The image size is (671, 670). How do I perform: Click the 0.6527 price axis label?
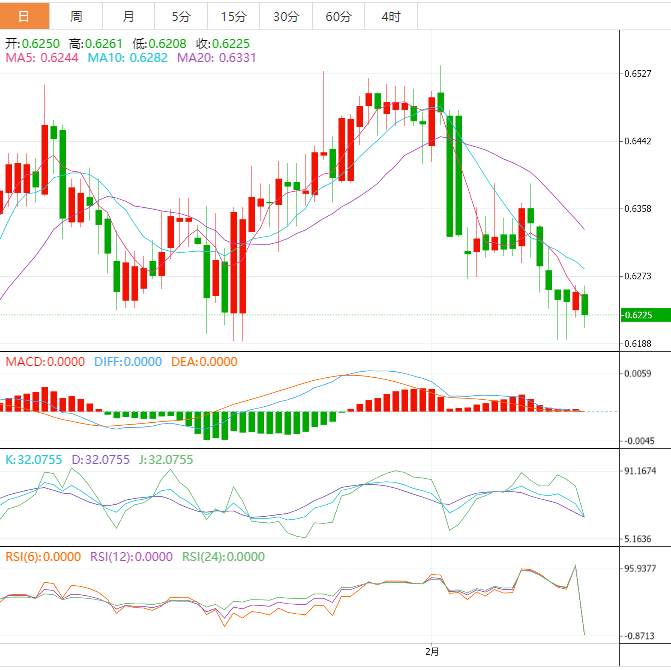[x=639, y=74]
